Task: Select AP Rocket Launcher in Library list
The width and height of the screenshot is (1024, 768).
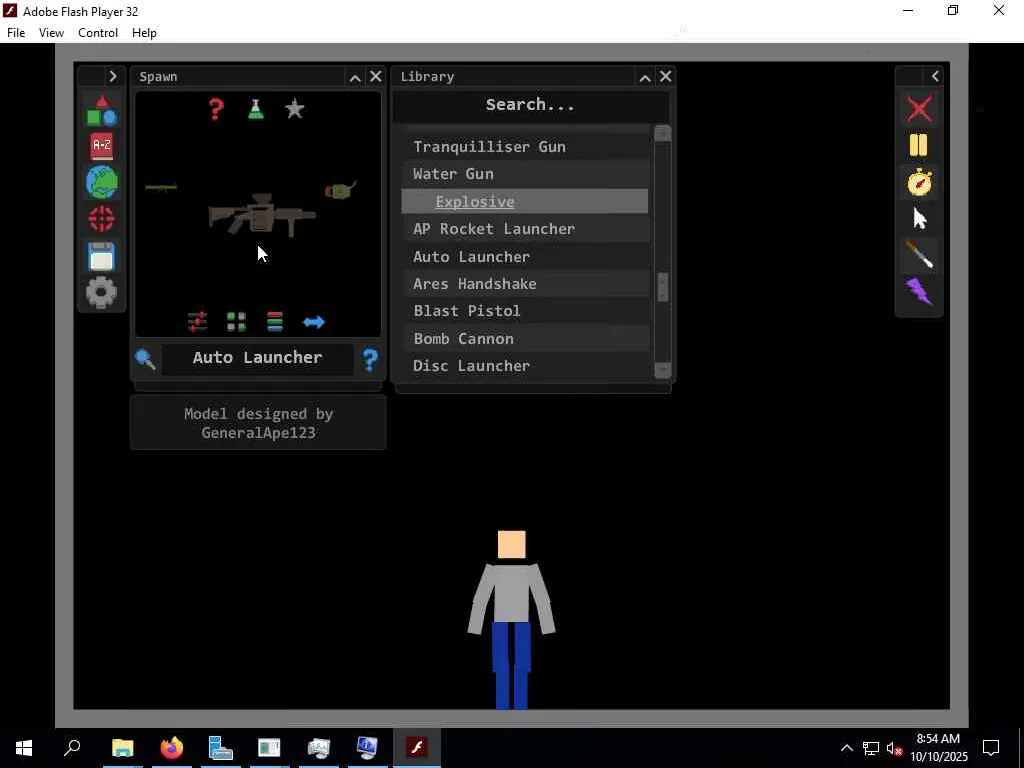Action: (x=524, y=229)
